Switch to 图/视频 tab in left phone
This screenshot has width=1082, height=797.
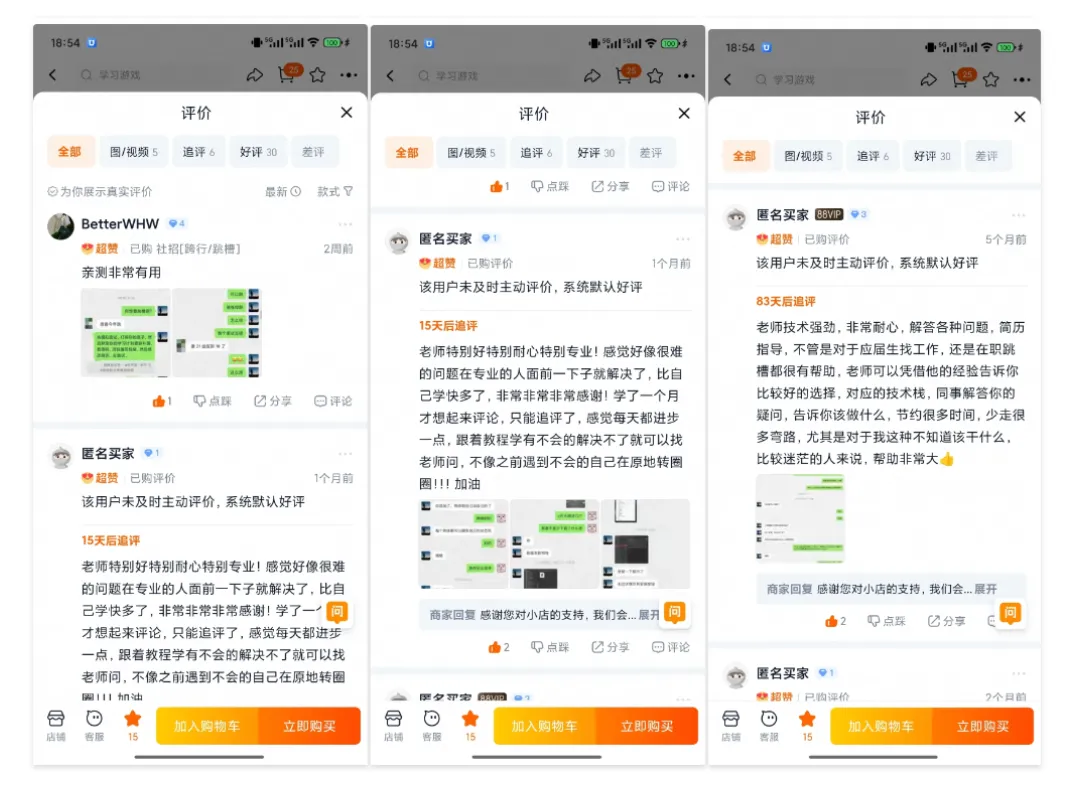point(134,152)
